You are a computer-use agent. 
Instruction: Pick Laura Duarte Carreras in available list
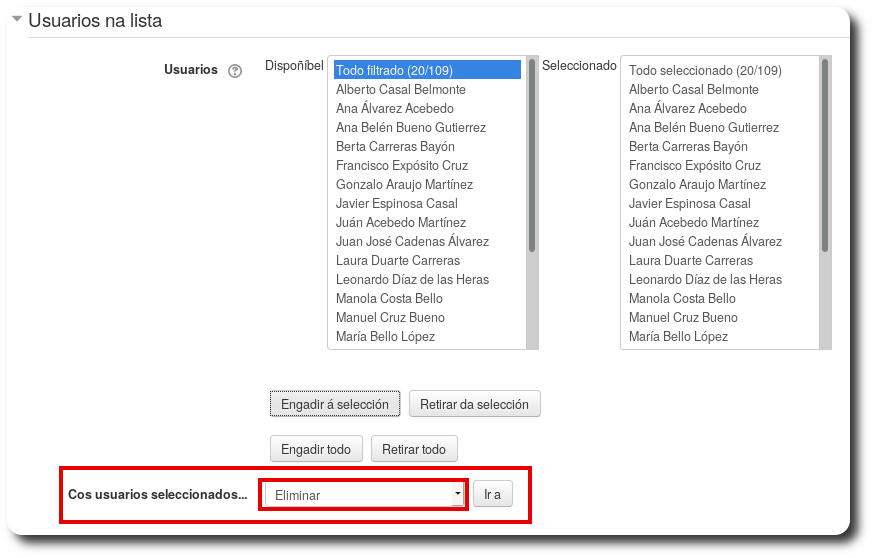pos(397,260)
